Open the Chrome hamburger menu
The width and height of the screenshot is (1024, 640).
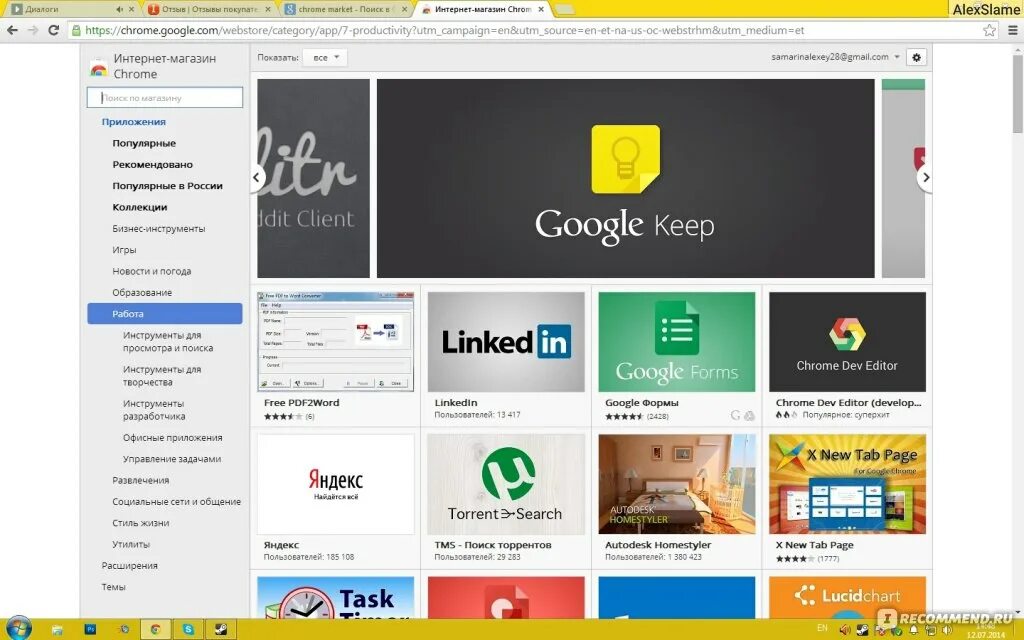click(x=1013, y=30)
